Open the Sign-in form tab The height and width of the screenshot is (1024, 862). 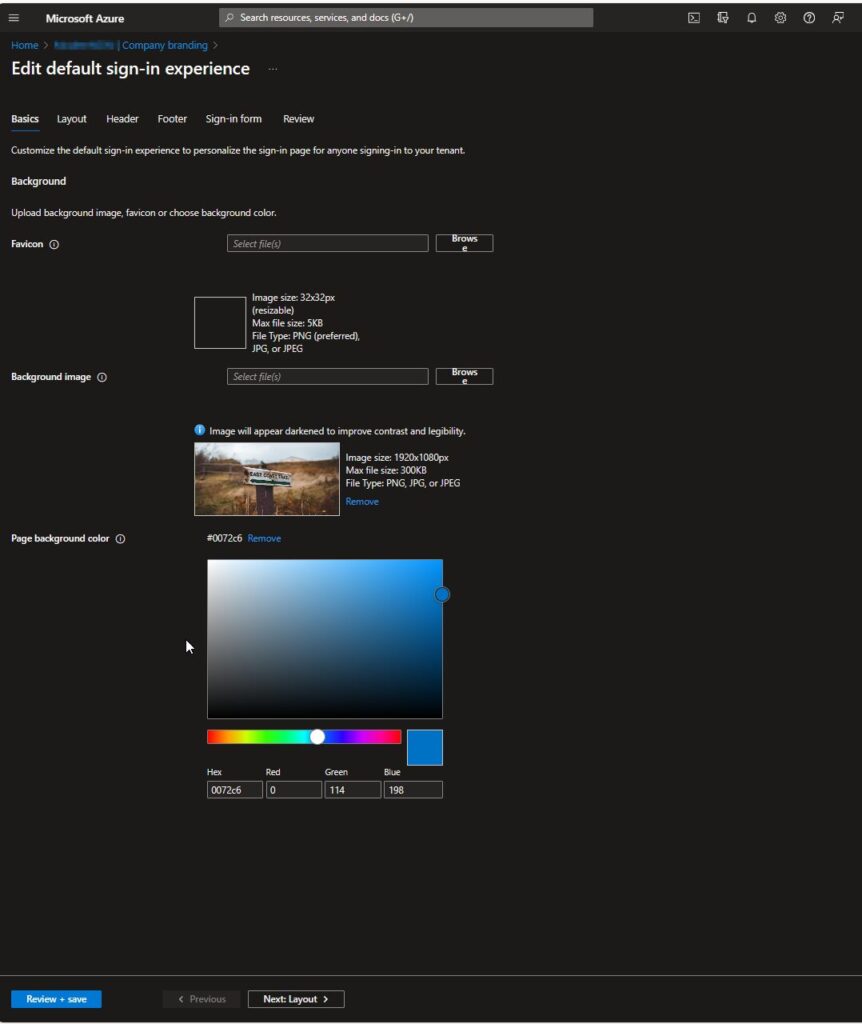[x=233, y=119]
